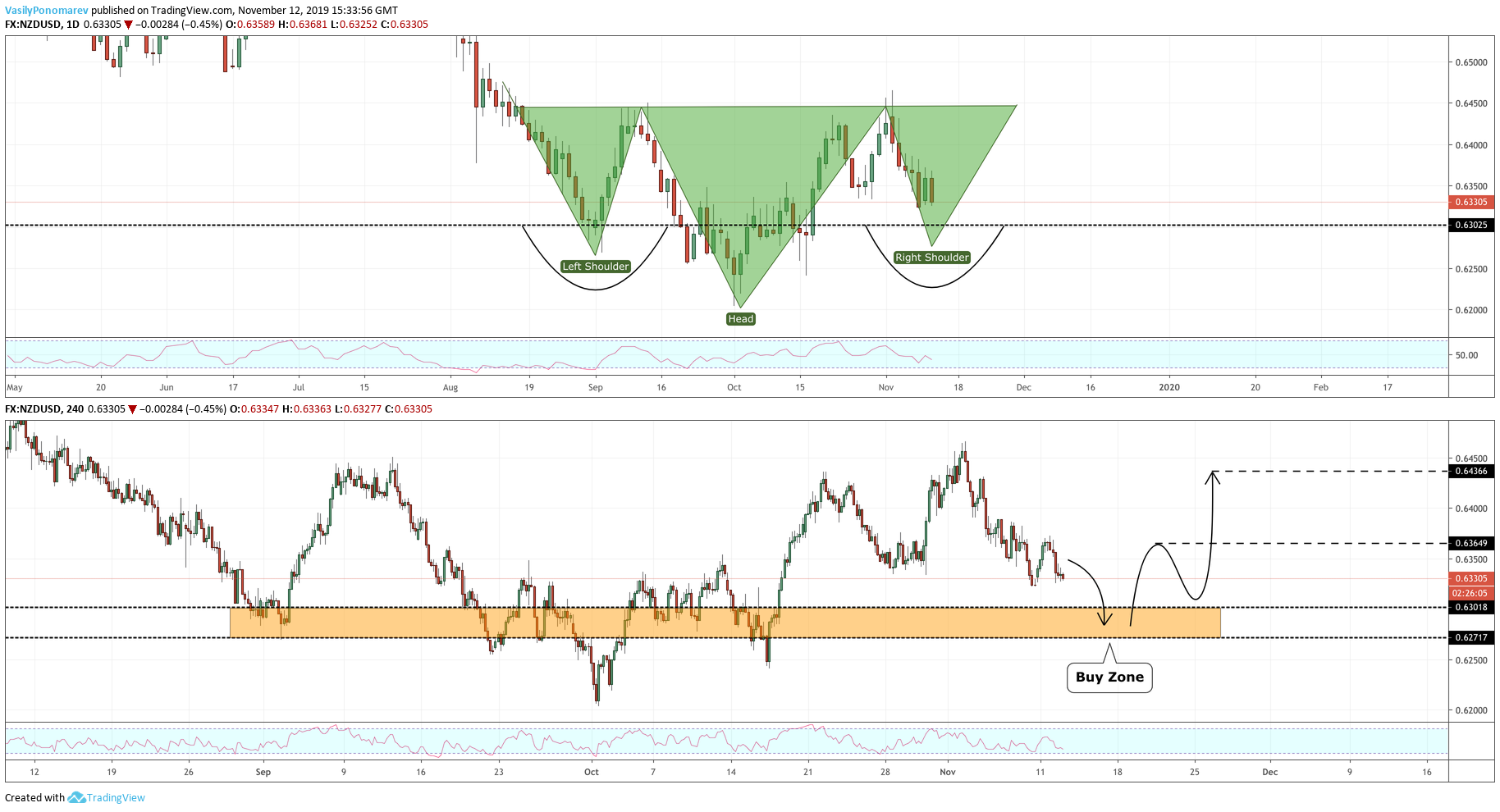The width and height of the screenshot is (1500, 812).
Task: Click the 0.62000 lower chart price tick
Action: pyautogui.click(x=1471, y=710)
